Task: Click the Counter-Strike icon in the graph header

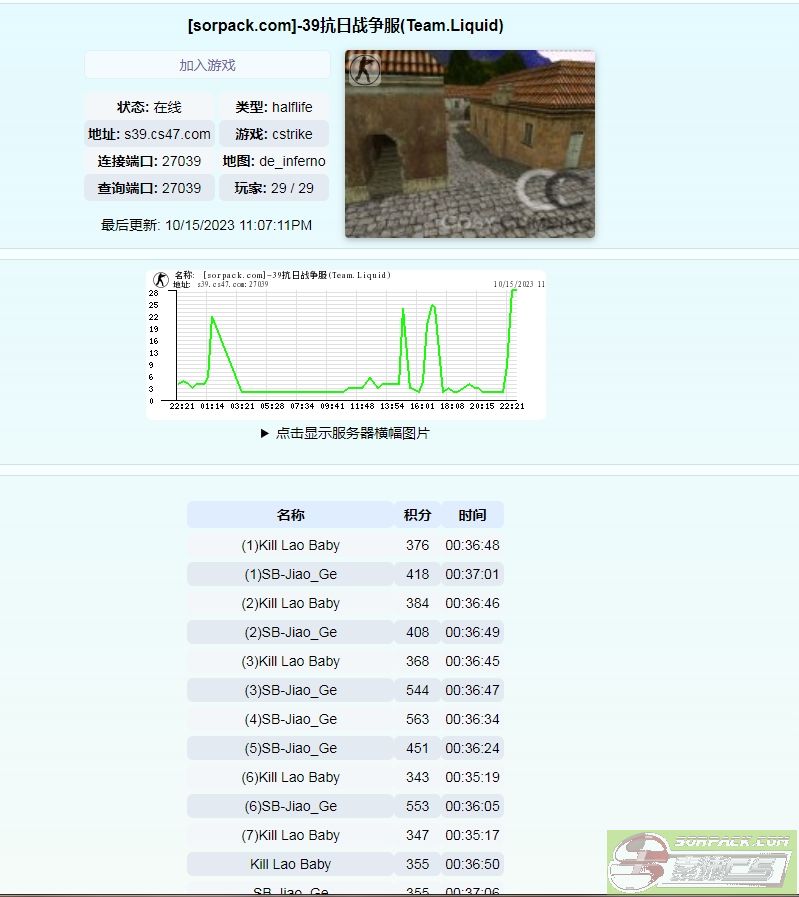Action: click(160, 280)
